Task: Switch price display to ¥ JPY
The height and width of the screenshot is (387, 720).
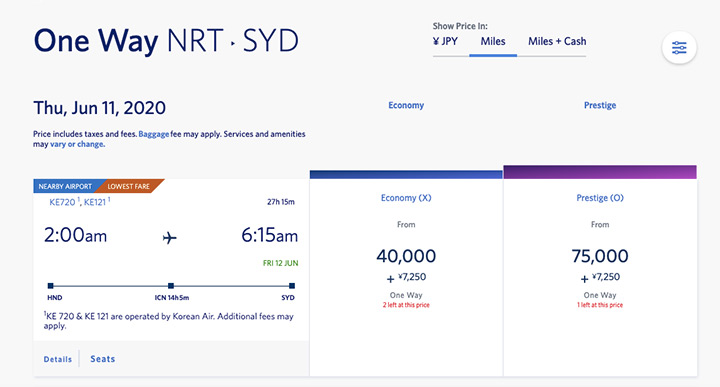Action: tap(445, 41)
